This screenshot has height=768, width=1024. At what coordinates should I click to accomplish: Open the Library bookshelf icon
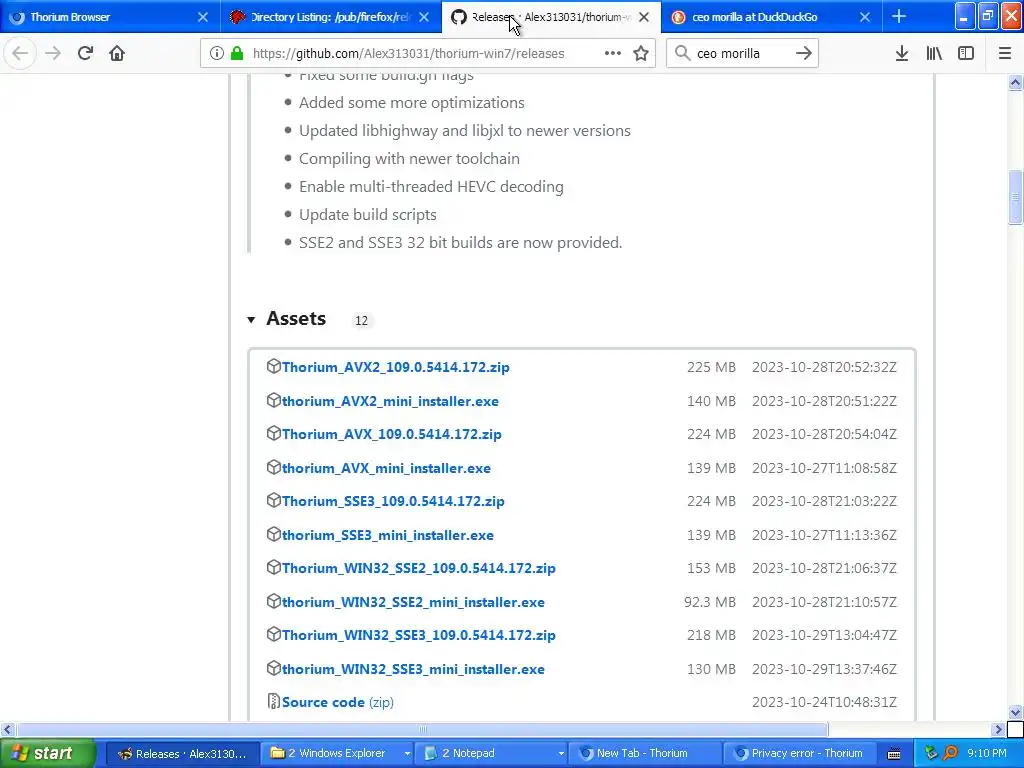934,53
